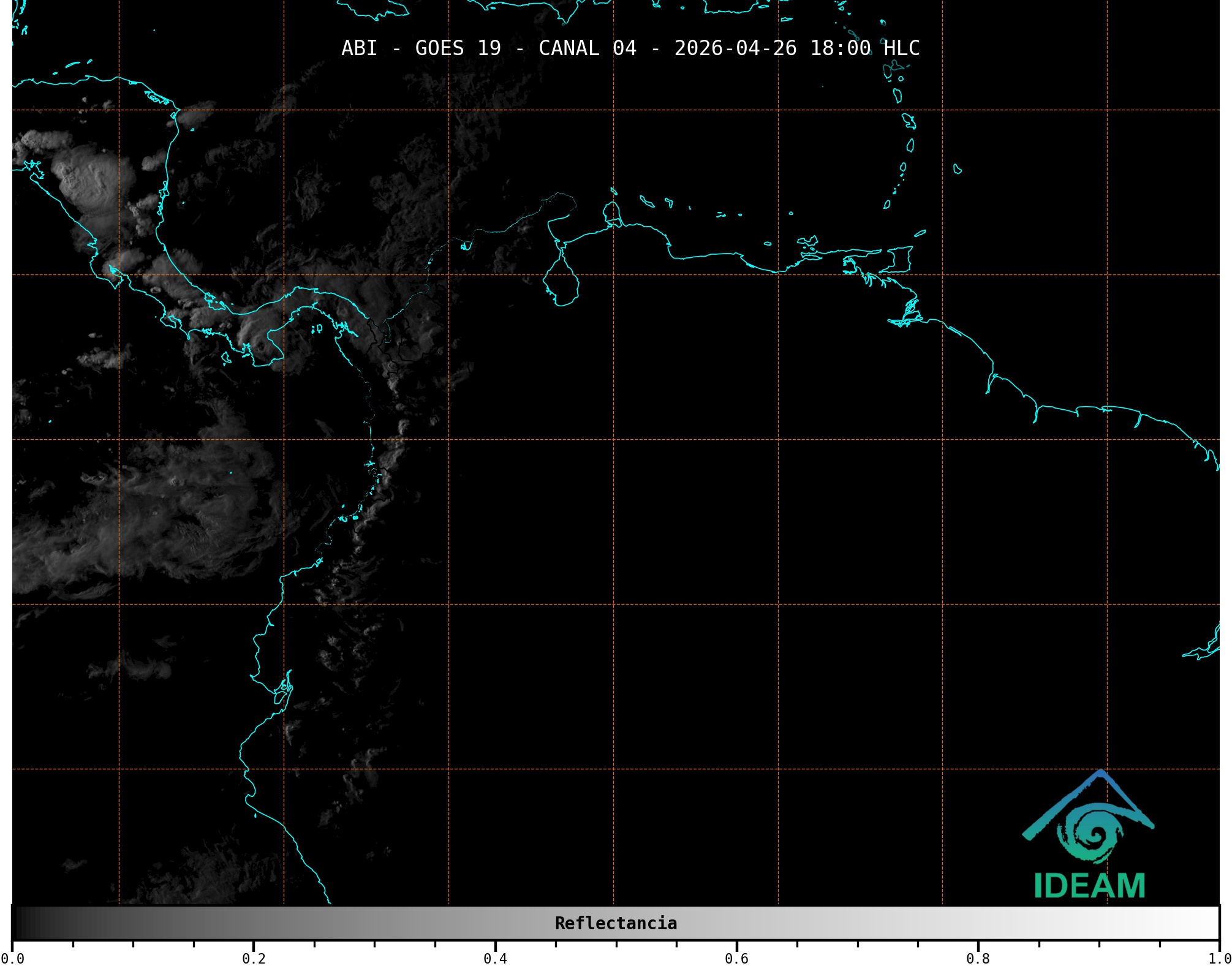Click the CANAL 04 text in title
The height and width of the screenshot is (966, 1232).
[587, 48]
